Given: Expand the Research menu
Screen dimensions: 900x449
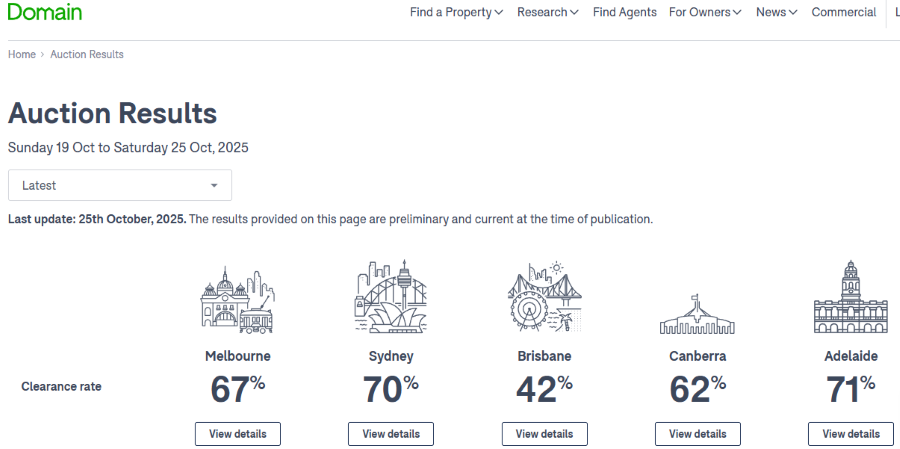Looking at the screenshot, I should point(548,12).
